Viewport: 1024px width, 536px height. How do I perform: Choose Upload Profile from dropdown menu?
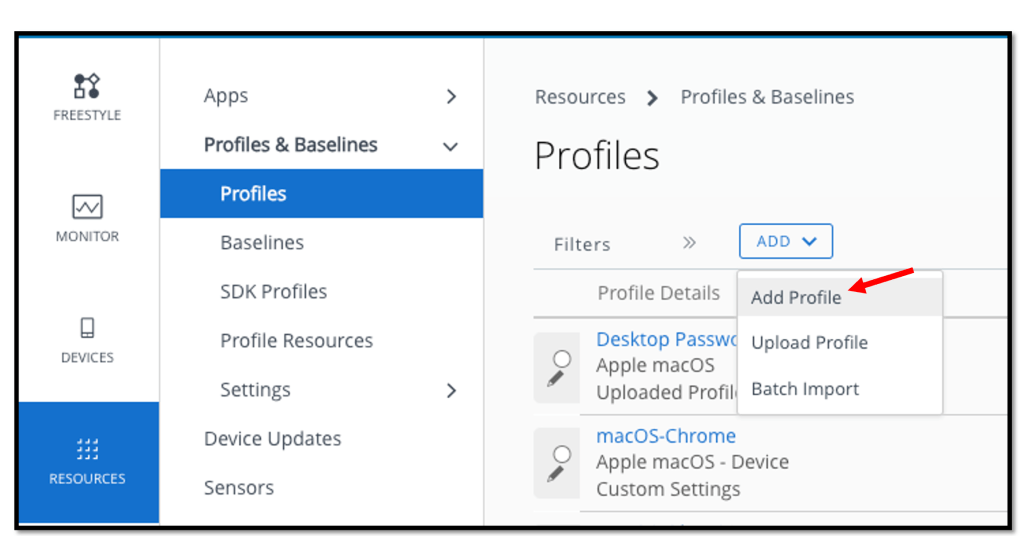(x=809, y=343)
